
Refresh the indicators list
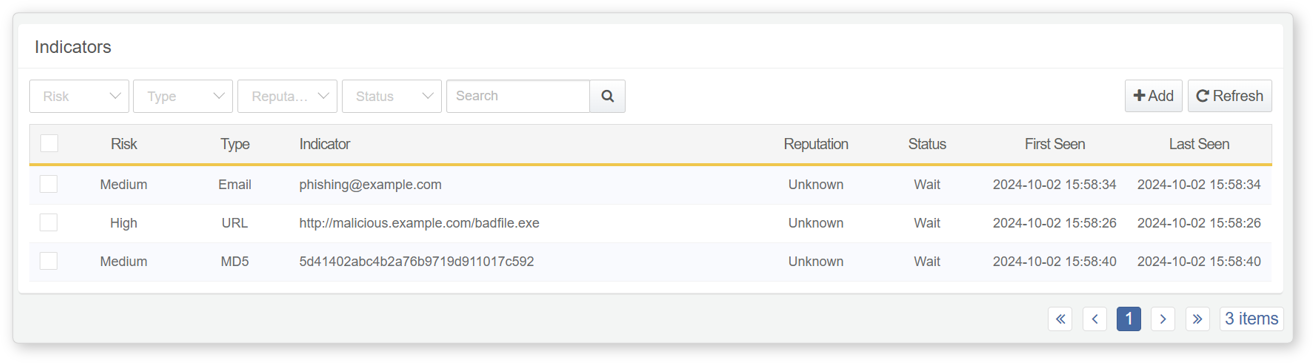click(x=1230, y=96)
